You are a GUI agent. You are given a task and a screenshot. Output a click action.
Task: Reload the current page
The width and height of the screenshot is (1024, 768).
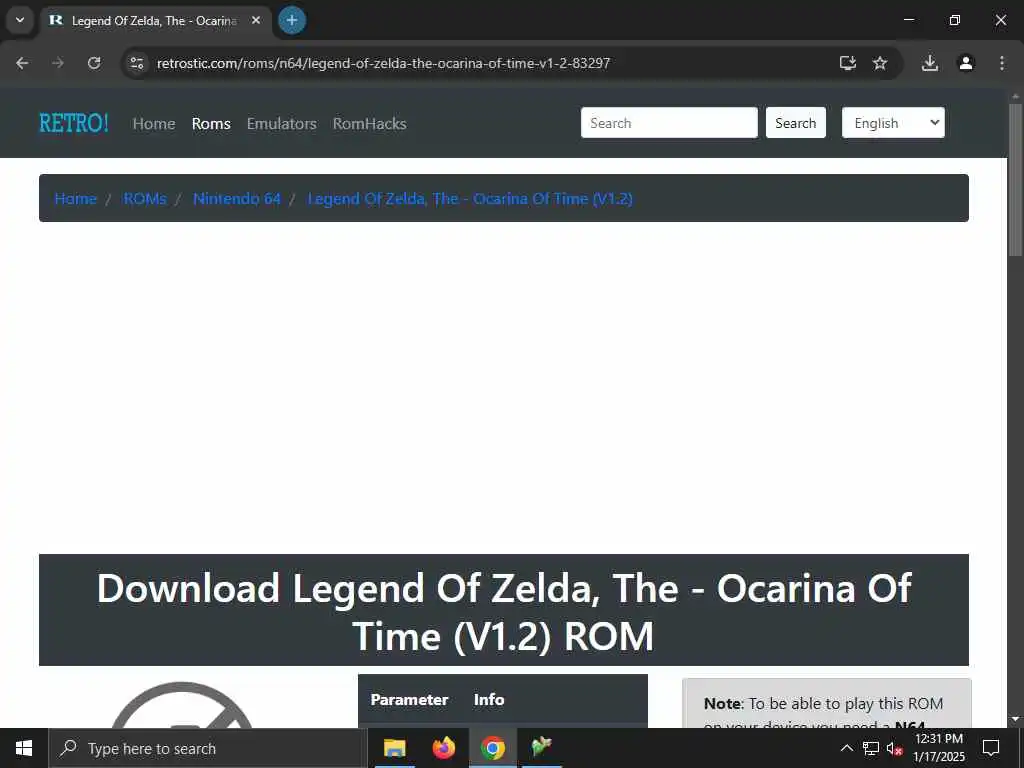click(94, 63)
